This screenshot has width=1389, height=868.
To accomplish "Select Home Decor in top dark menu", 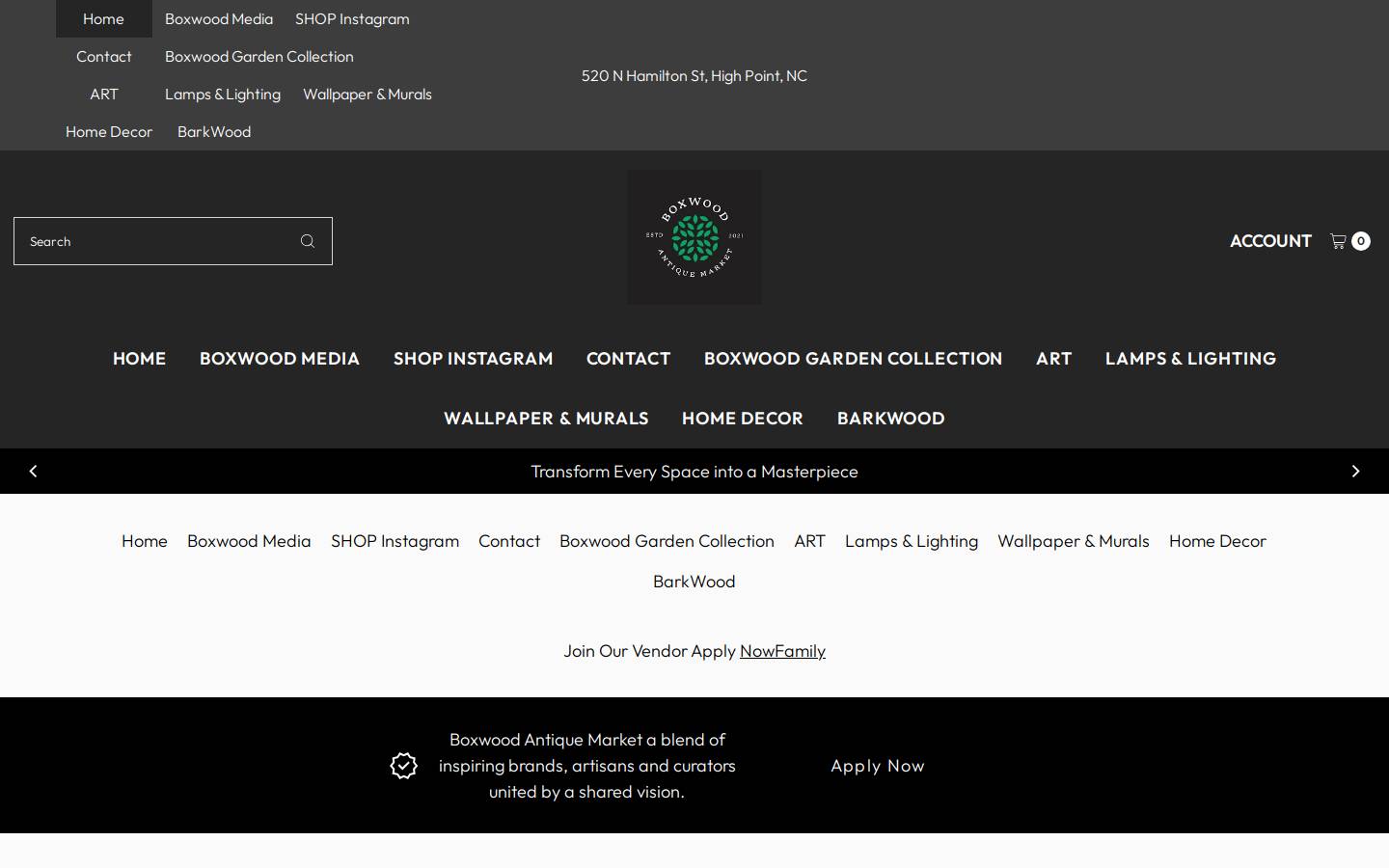I will [x=109, y=131].
